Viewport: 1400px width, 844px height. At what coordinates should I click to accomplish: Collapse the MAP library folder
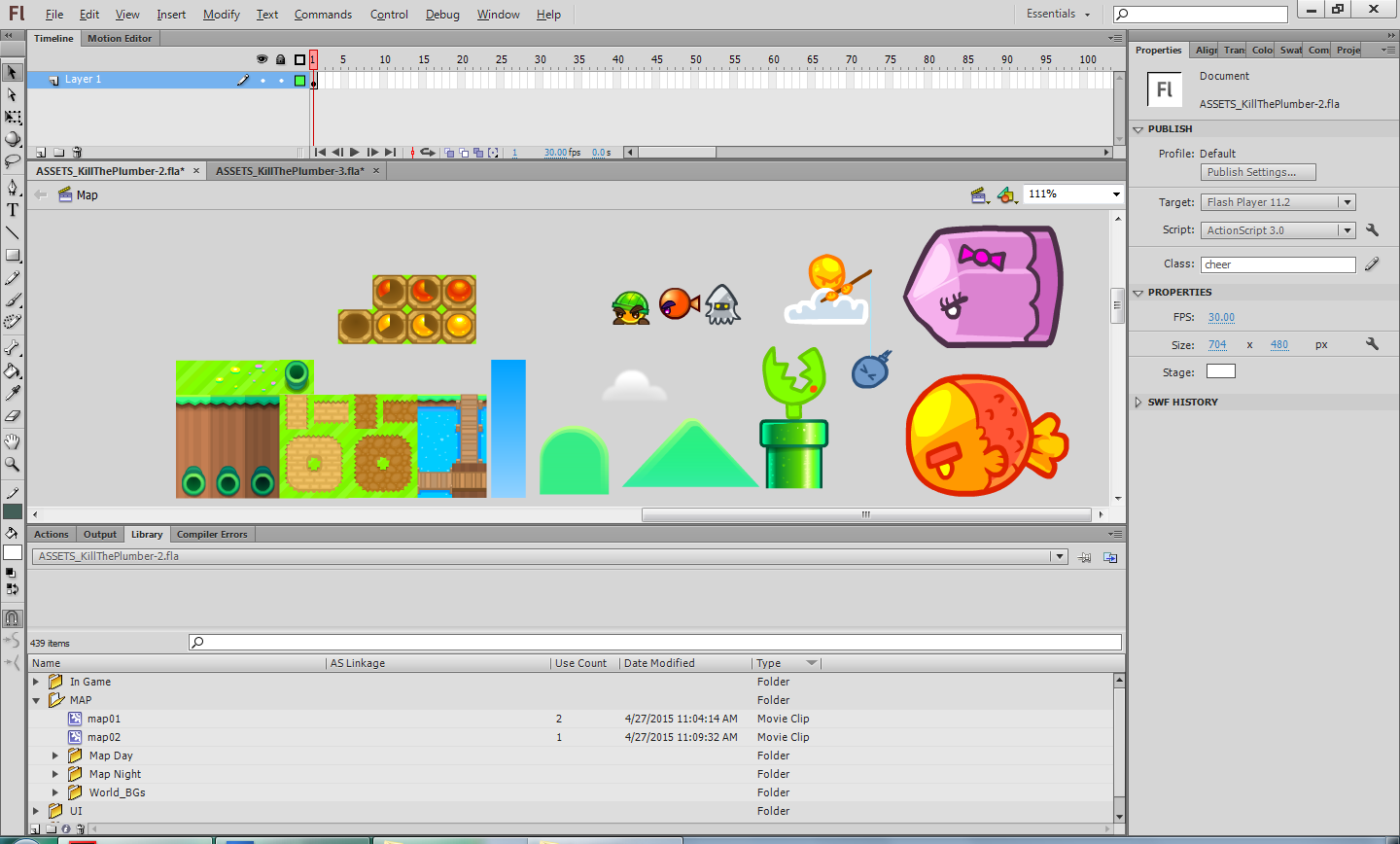point(36,700)
